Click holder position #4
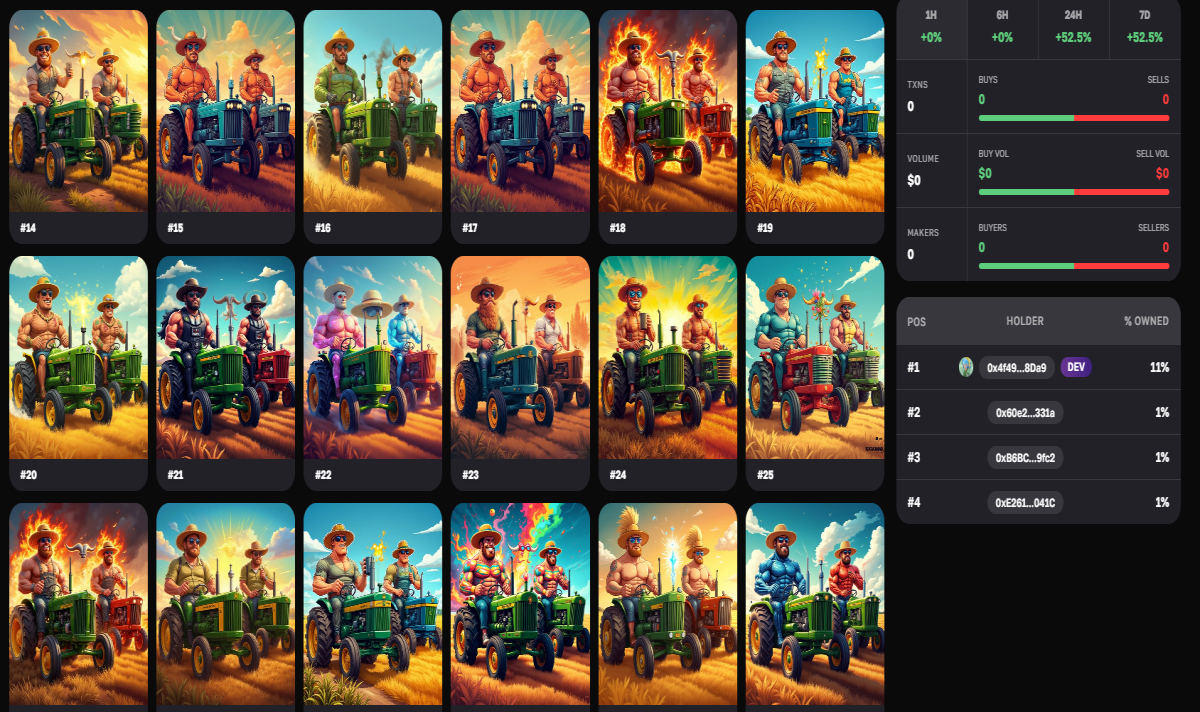 click(913, 502)
